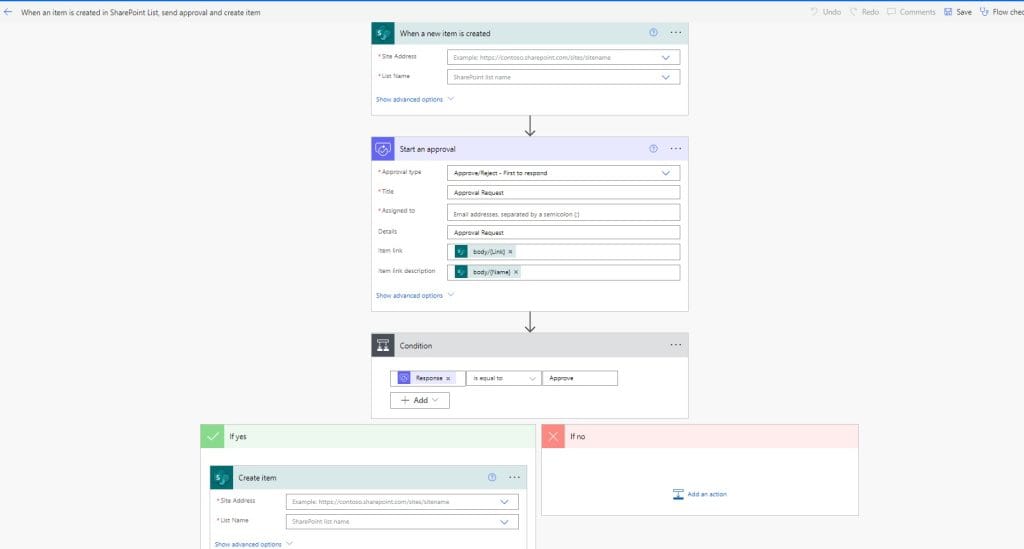
Task: Run the Flow checker
Action: click(x=1001, y=12)
